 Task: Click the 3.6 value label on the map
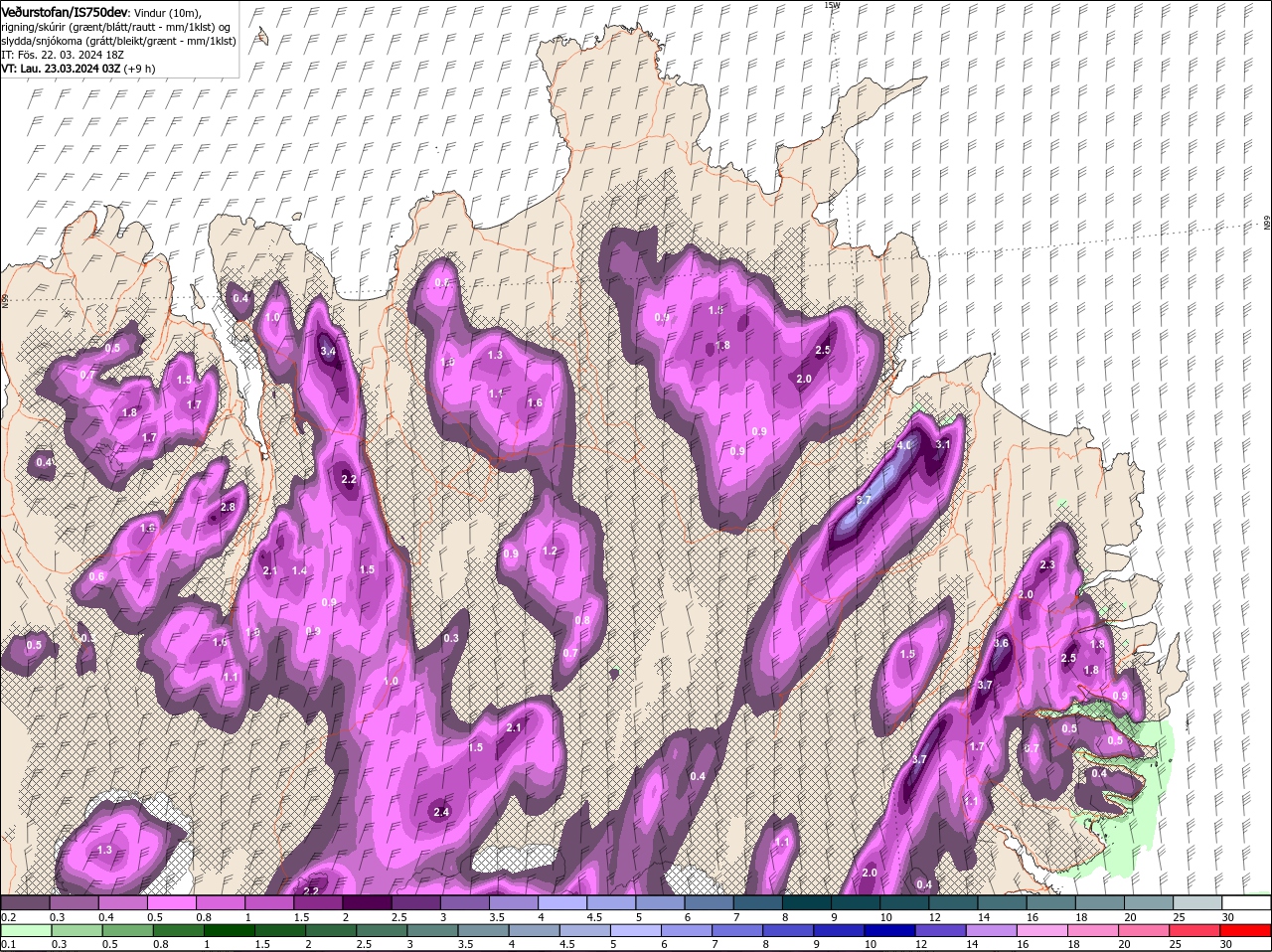pos(1001,643)
